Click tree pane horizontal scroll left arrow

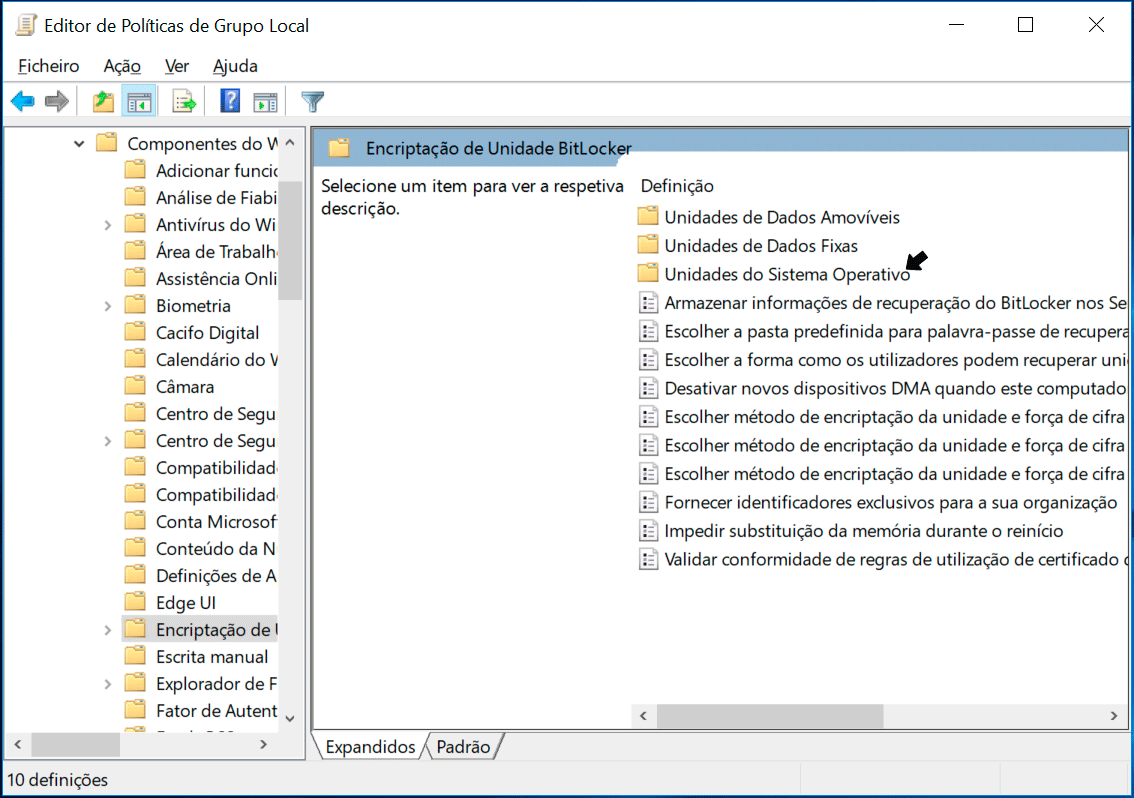tap(17, 744)
